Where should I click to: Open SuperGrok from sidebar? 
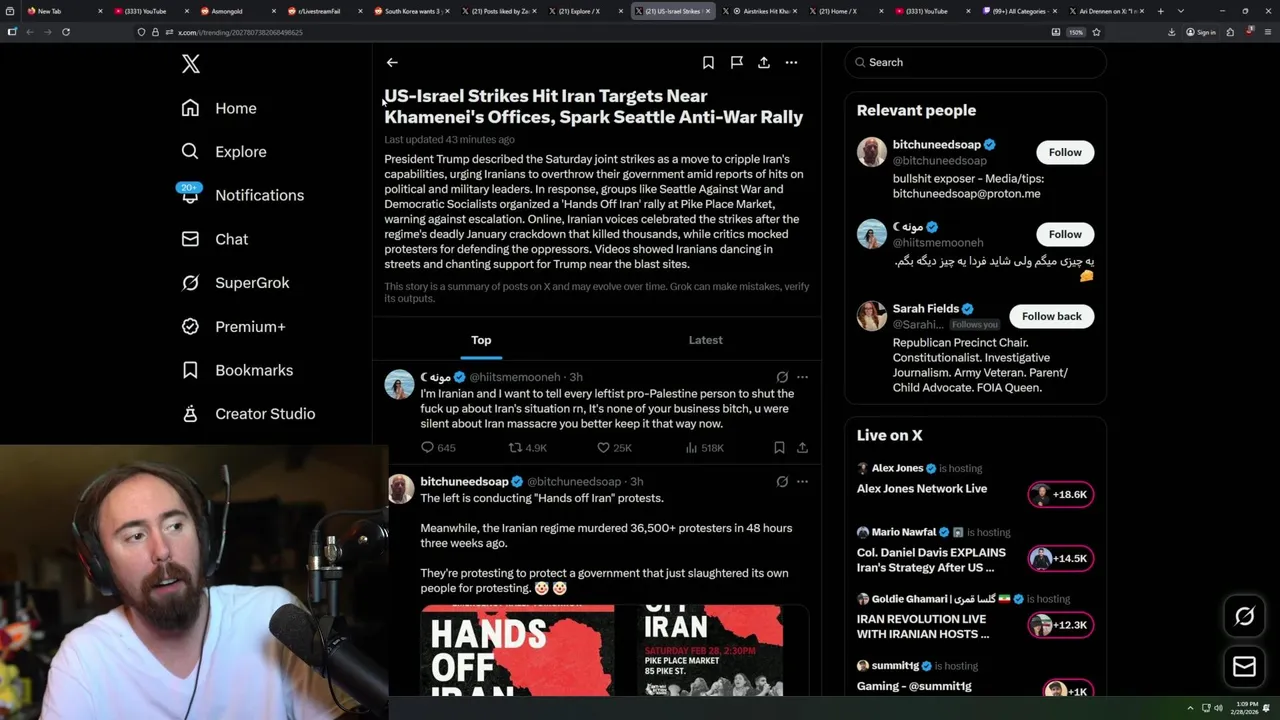click(235, 283)
